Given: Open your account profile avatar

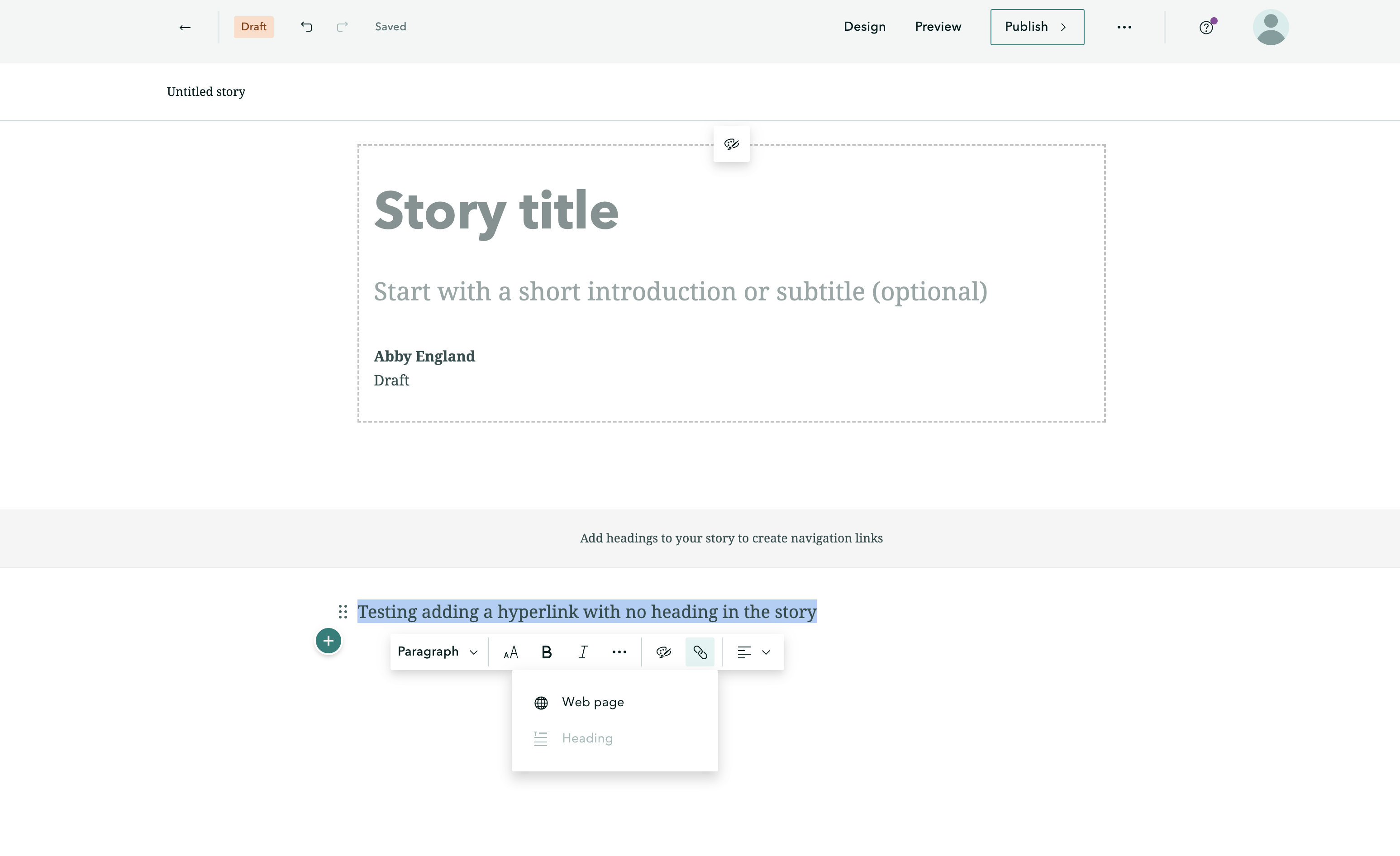Looking at the screenshot, I should (x=1271, y=27).
